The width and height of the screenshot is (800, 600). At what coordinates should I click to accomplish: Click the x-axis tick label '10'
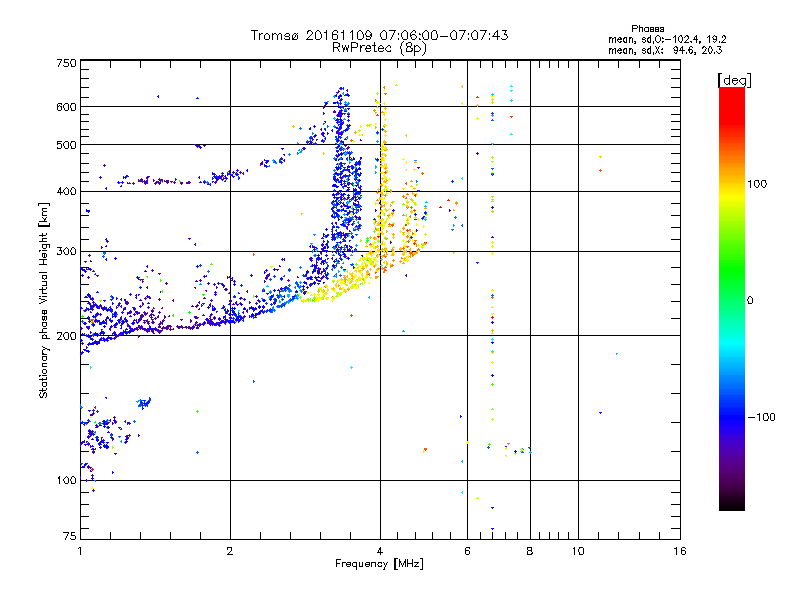578,551
